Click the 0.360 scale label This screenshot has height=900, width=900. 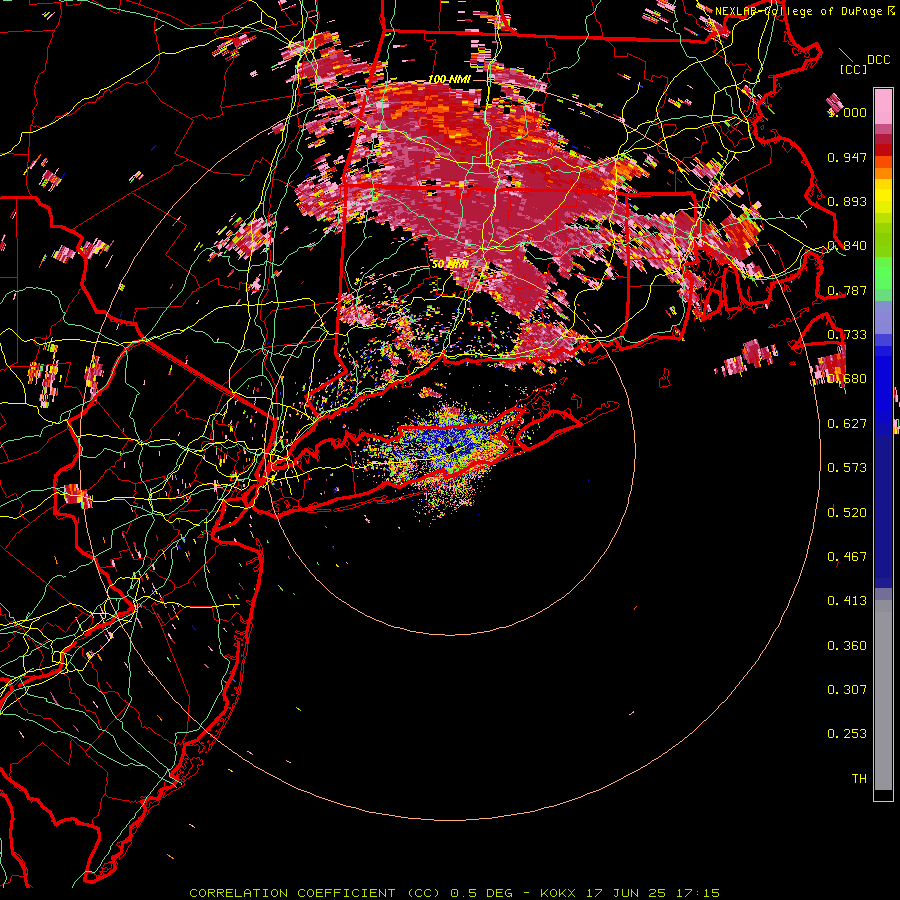[847, 646]
